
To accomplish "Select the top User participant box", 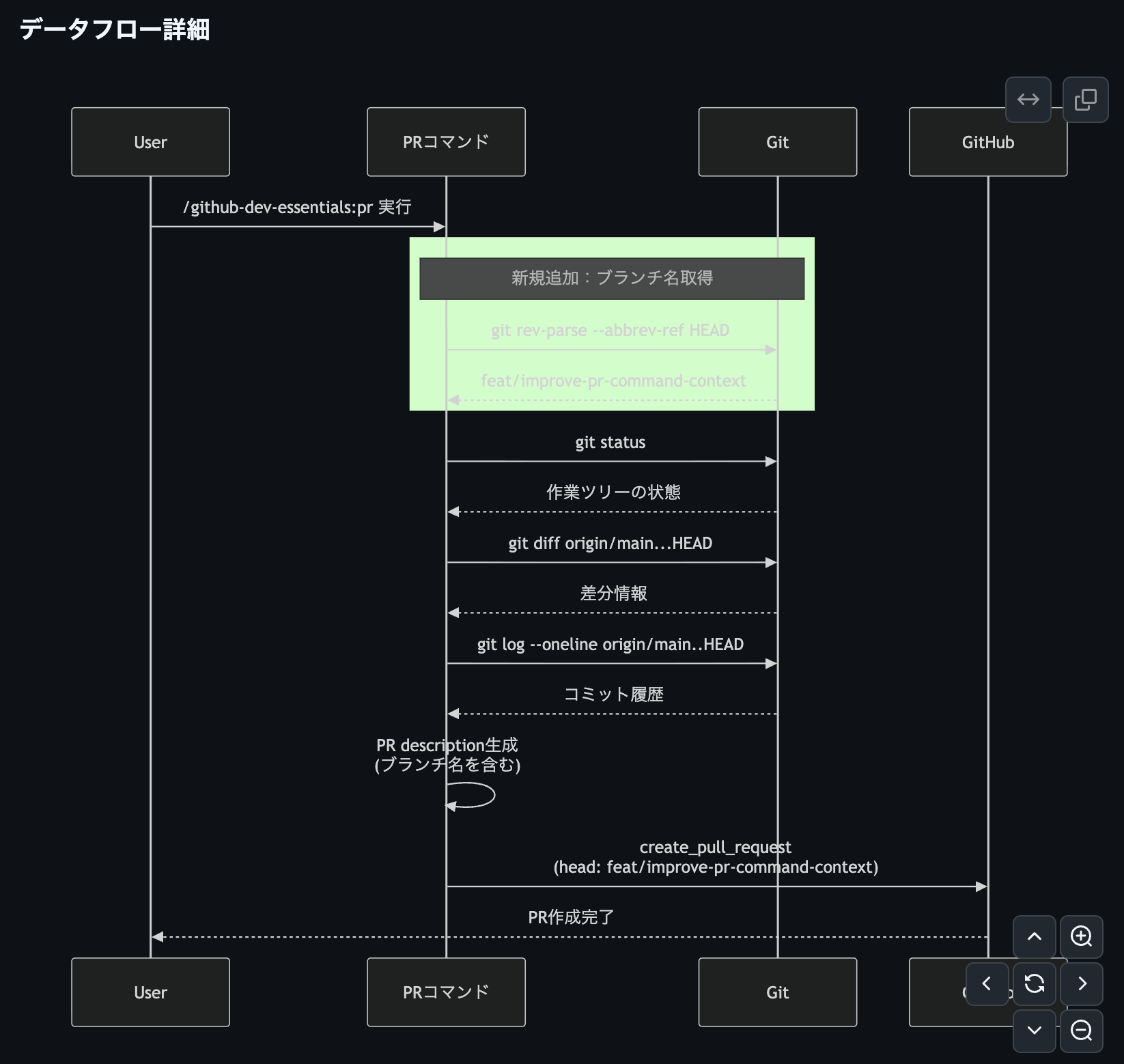I will pyautogui.click(x=150, y=142).
